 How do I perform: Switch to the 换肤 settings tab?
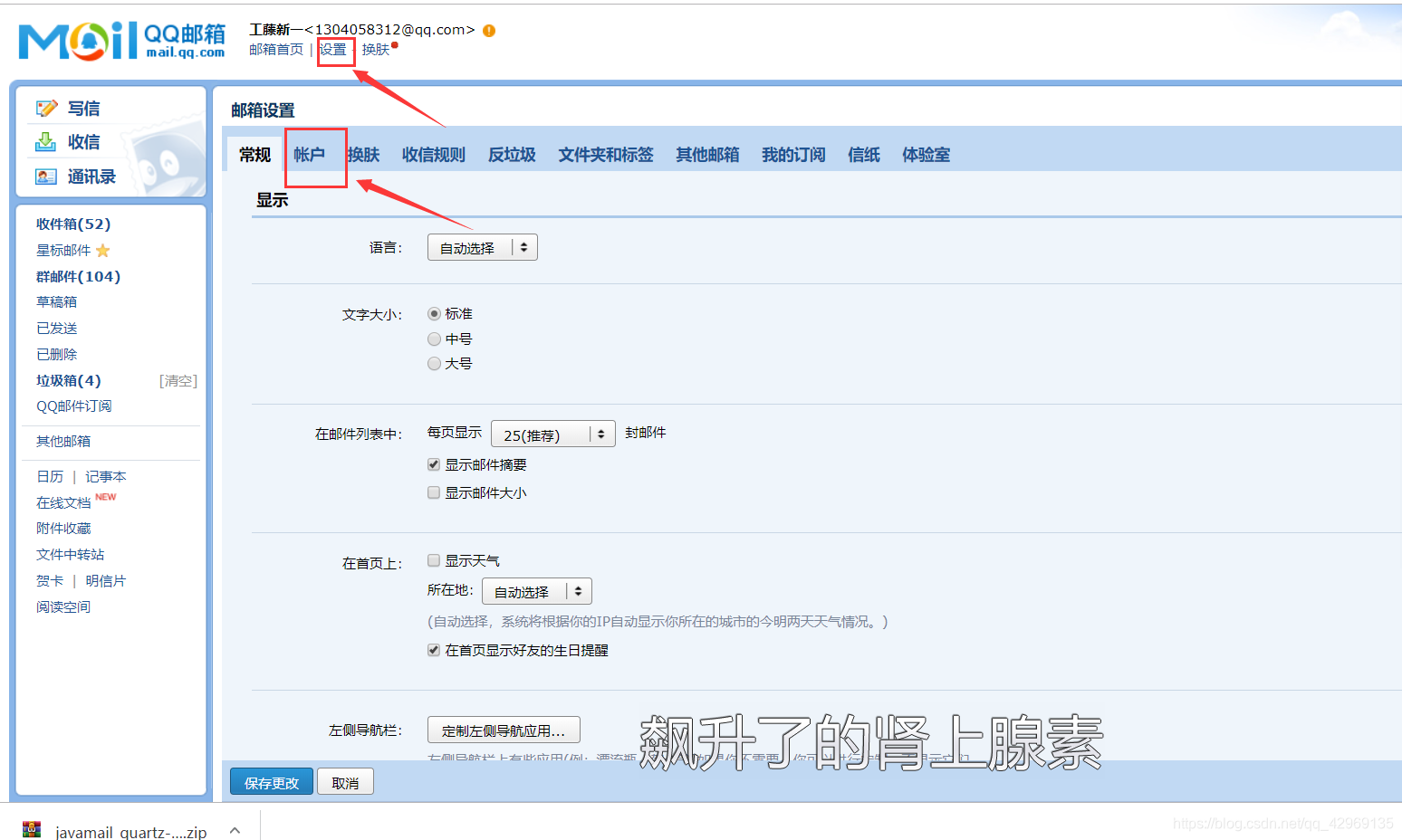363,155
